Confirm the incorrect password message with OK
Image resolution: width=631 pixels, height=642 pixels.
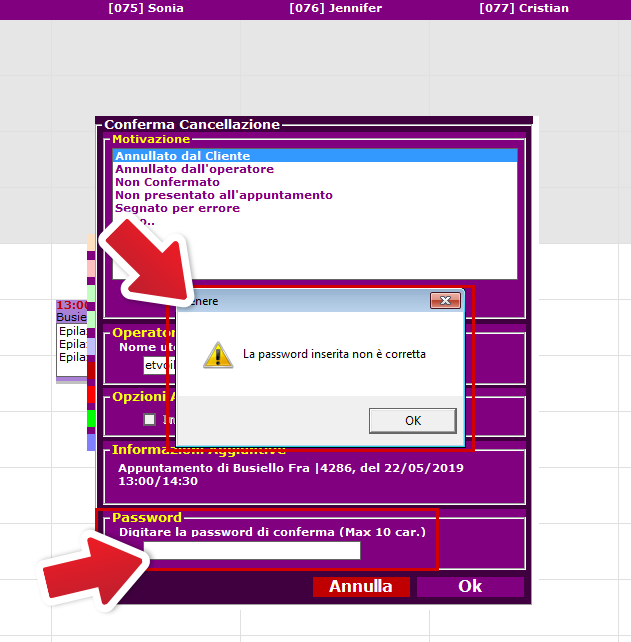pyautogui.click(x=413, y=420)
